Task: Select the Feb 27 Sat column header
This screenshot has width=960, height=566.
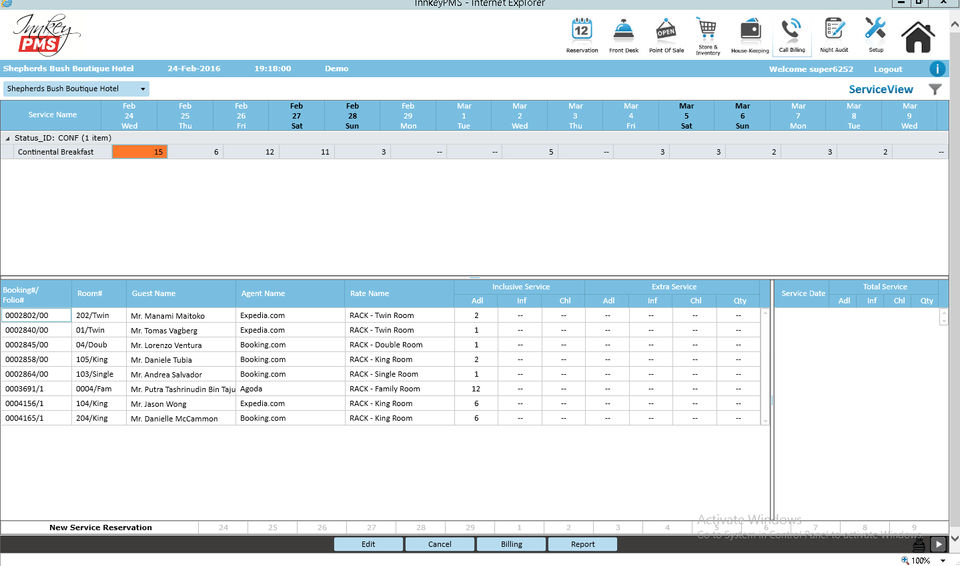Action: (x=296, y=116)
